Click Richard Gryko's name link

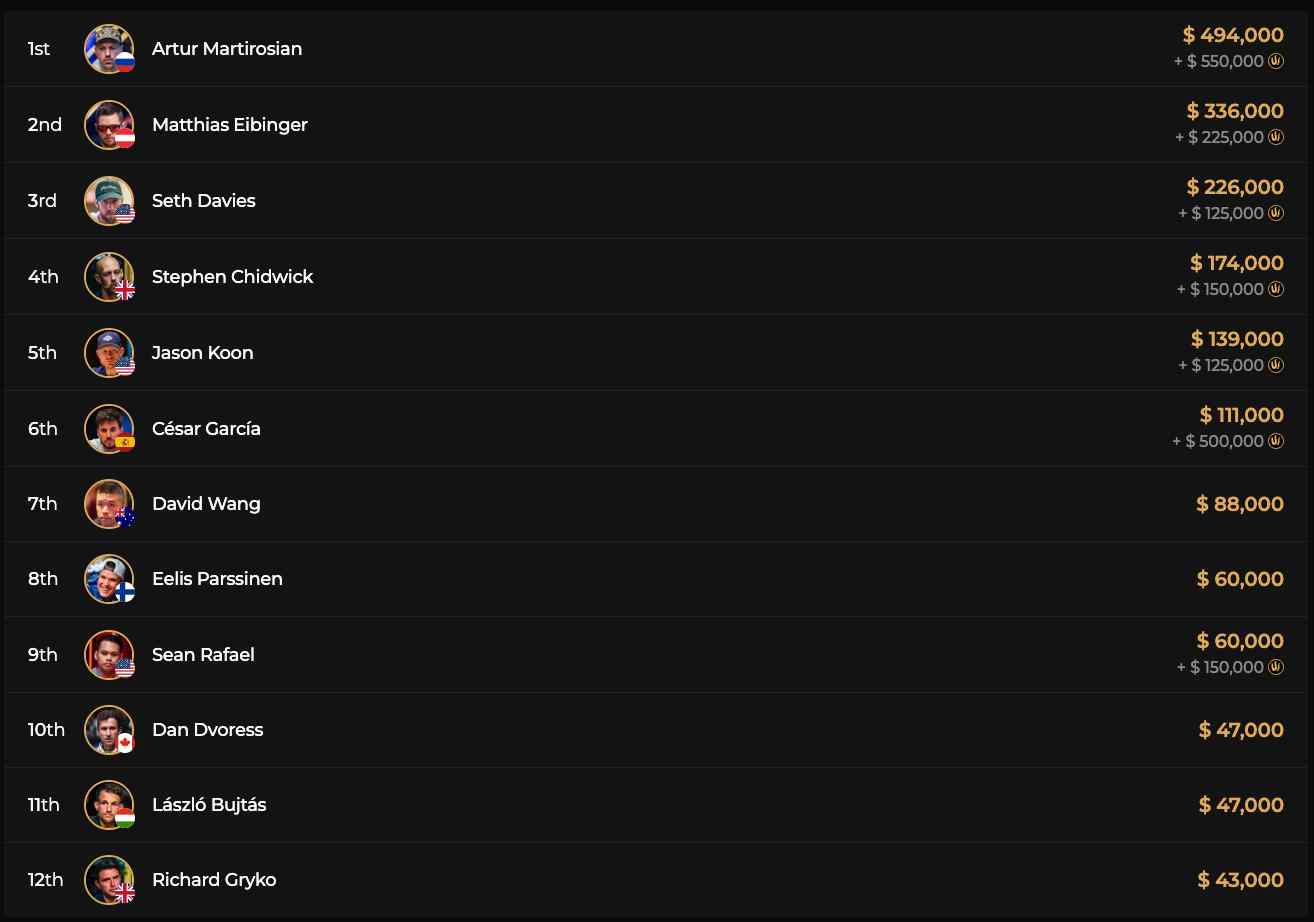[214, 879]
